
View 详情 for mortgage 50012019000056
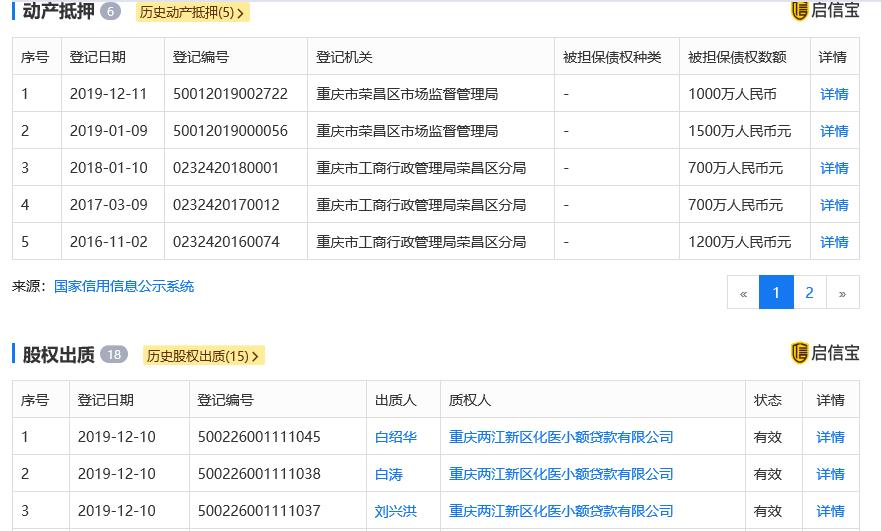(834, 131)
